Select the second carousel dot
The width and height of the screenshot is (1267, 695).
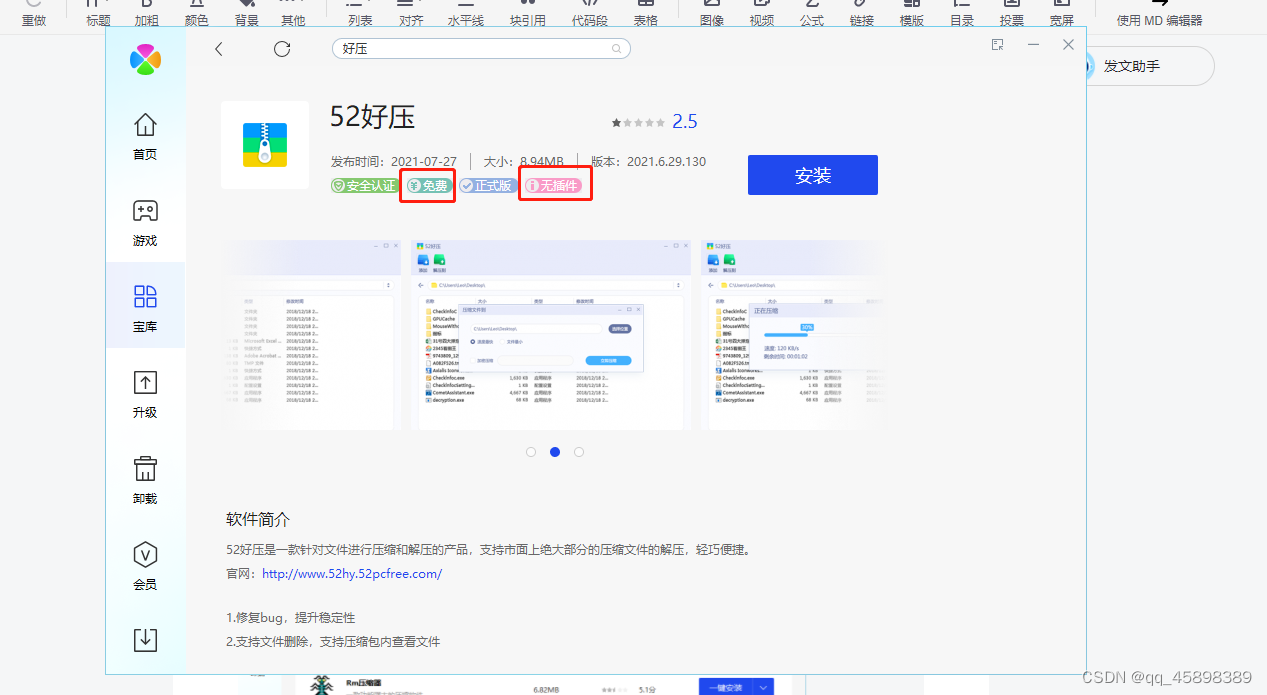coord(555,452)
